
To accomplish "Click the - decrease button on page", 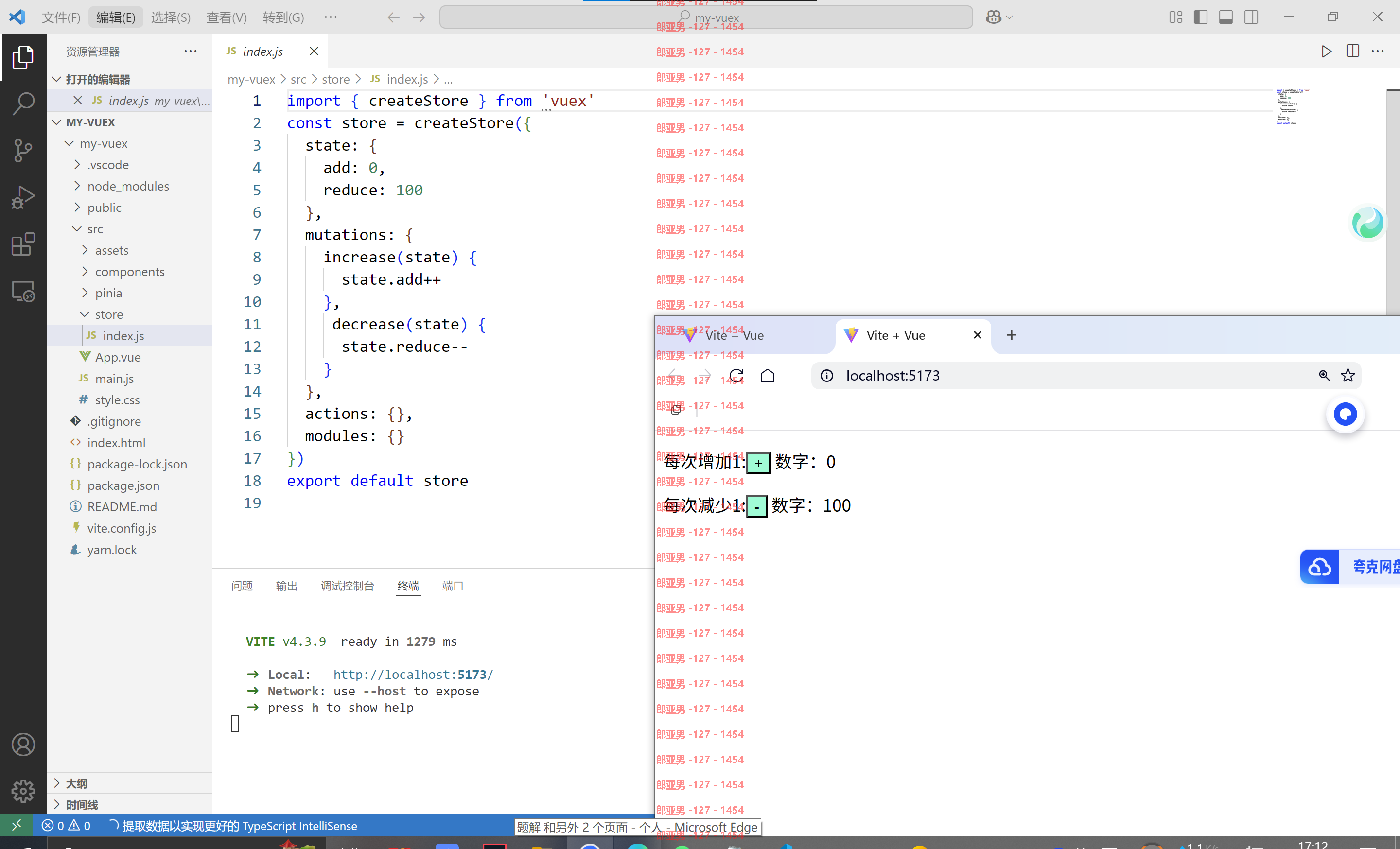I will (756, 506).
